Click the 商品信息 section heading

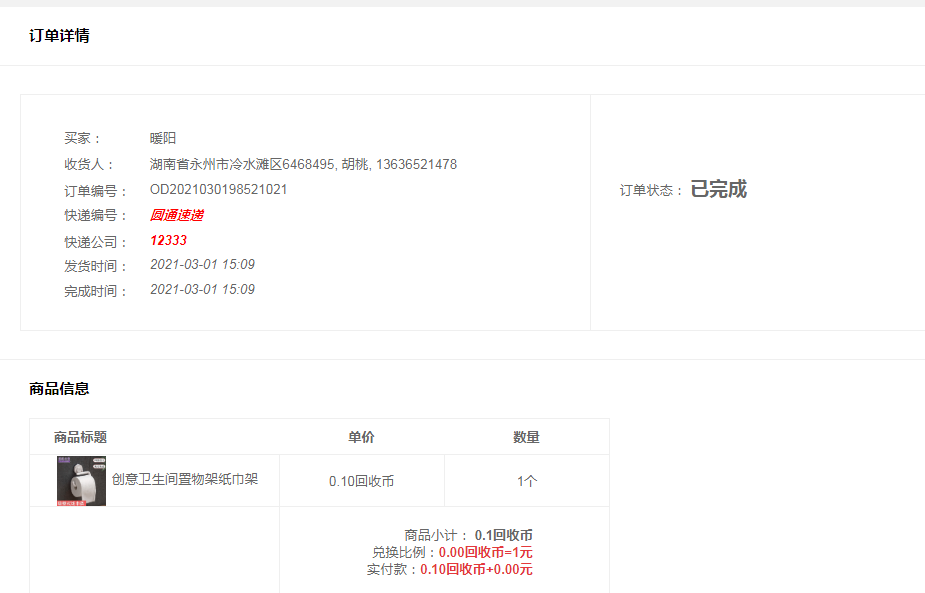click(x=59, y=389)
